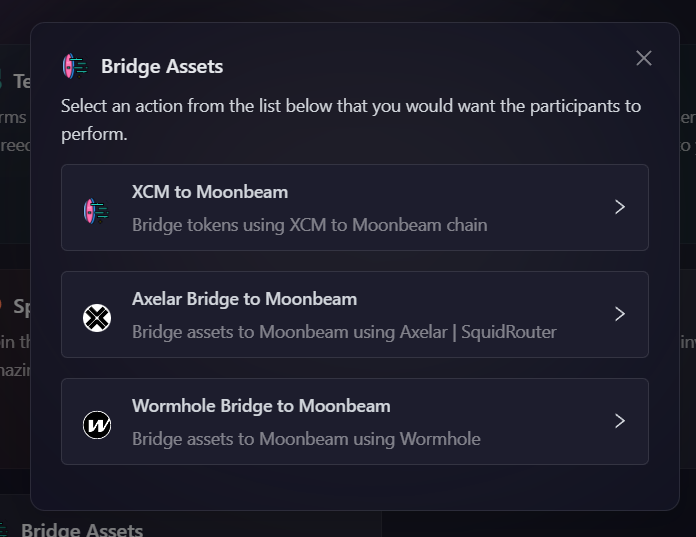Click the Bridge Assets header icon
The image size is (696, 537).
(75, 66)
